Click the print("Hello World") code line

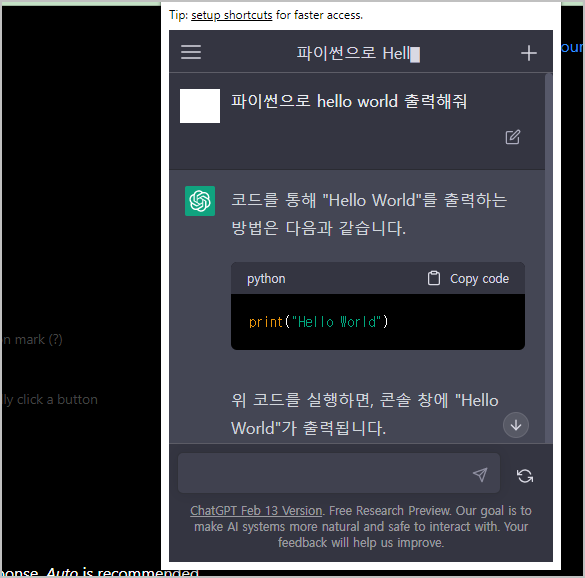319,322
